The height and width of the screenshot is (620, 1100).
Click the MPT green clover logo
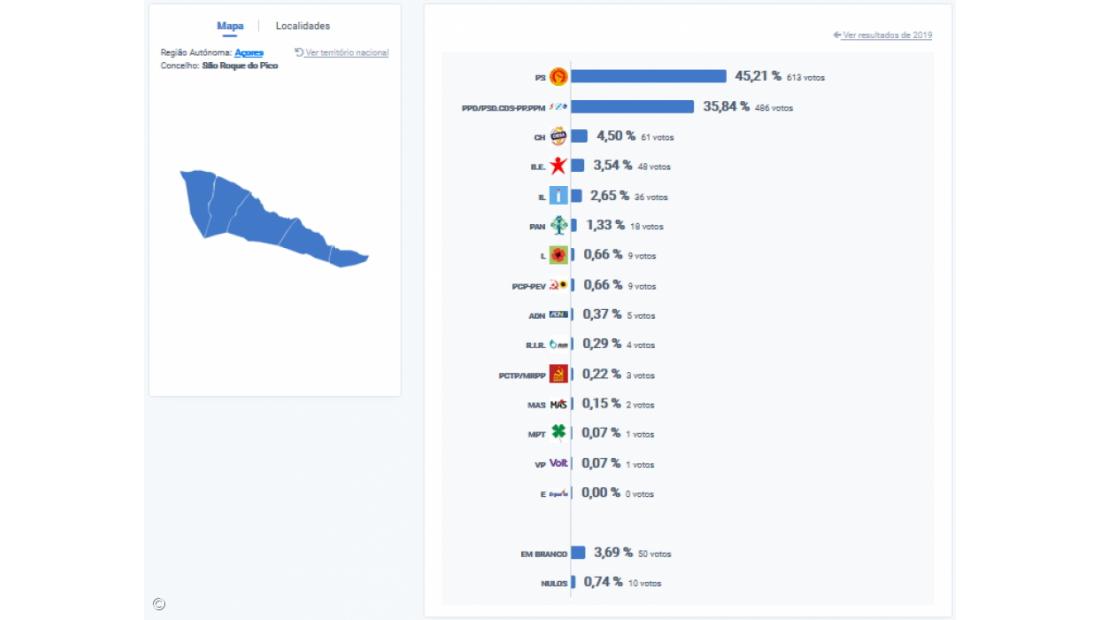coord(558,433)
